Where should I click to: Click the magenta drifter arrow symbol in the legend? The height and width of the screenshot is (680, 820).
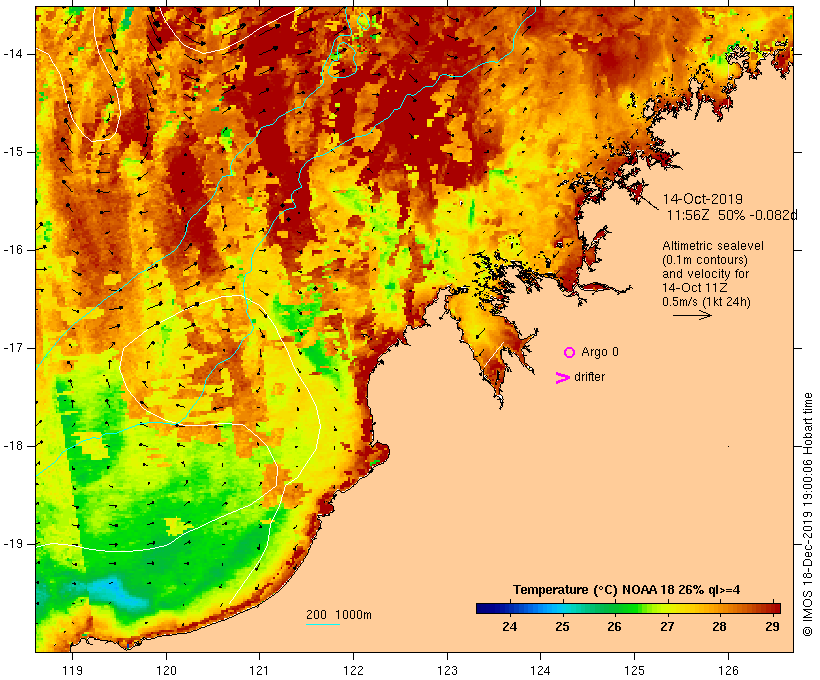563,378
